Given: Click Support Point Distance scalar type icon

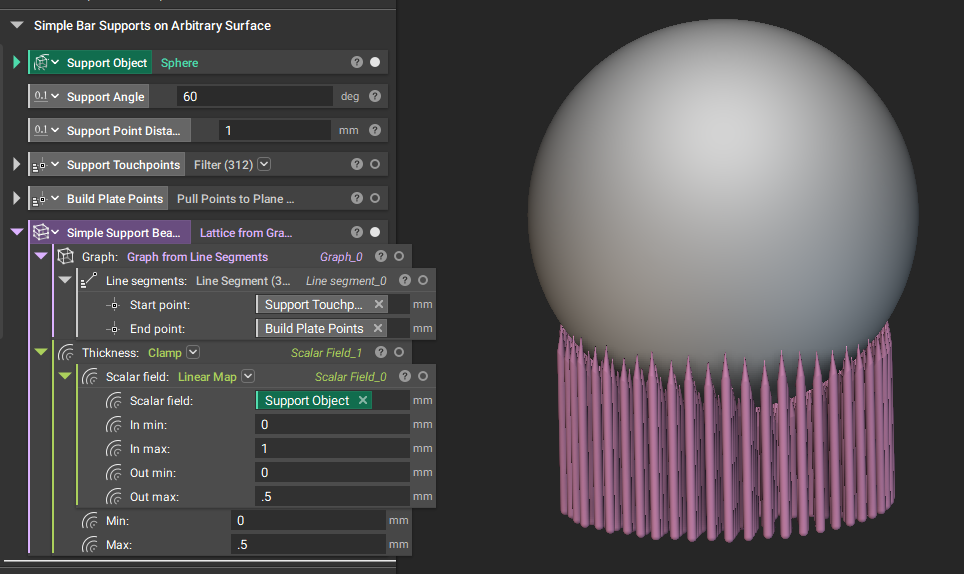Looking at the screenshot, I should [x=41, y=130].
